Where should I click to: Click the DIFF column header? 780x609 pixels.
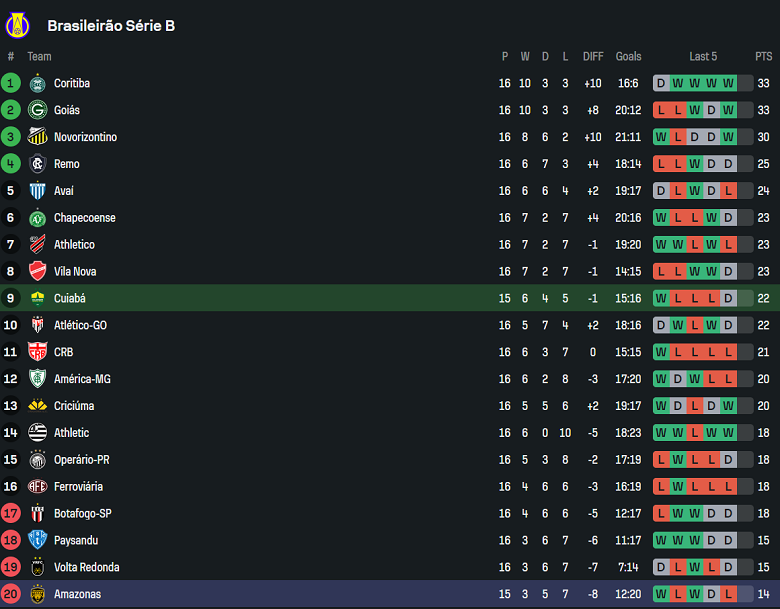pos(593,57)
